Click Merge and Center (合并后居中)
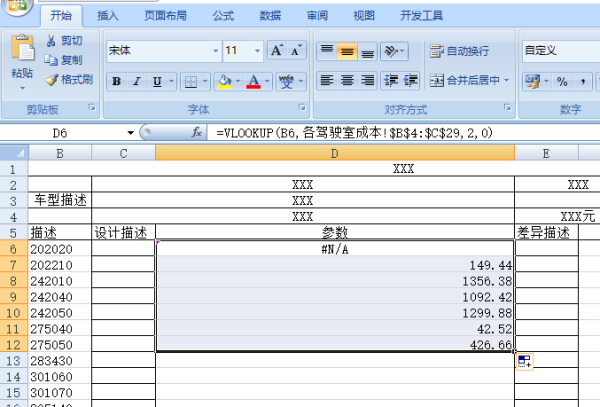 pyautogui.click(x=464, y=80)
